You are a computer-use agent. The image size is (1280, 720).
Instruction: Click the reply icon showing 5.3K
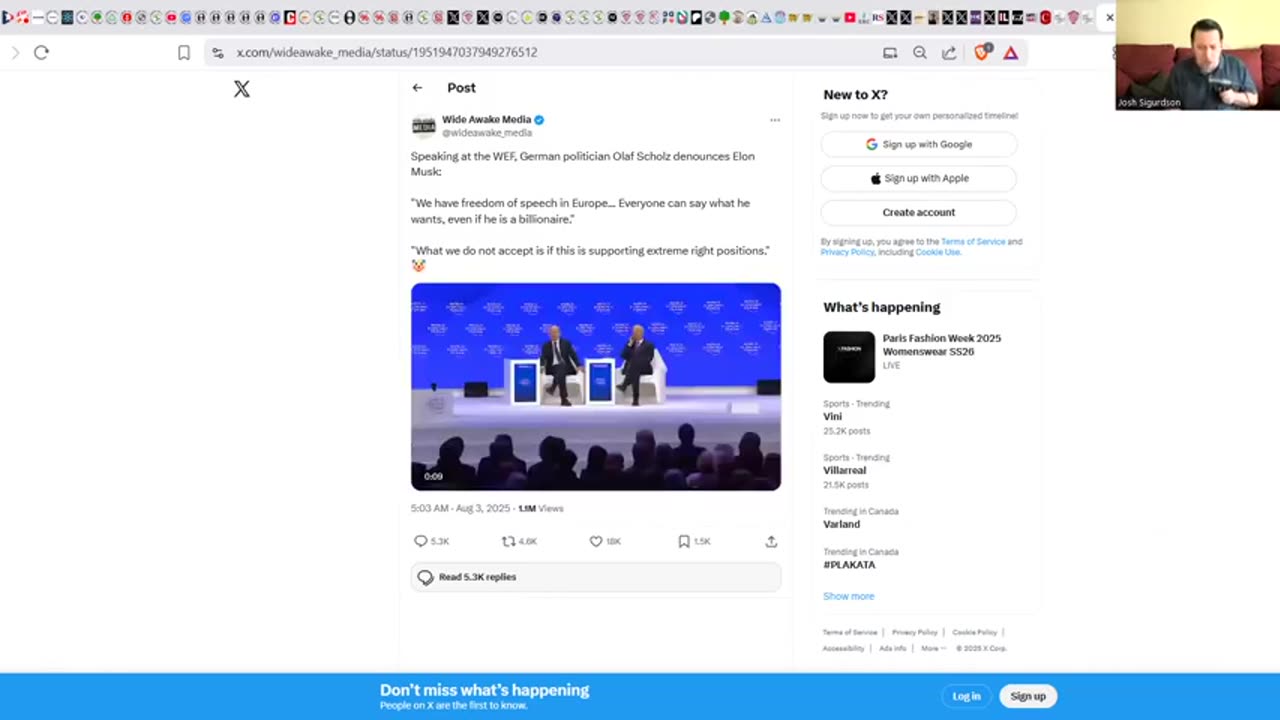(x=420, y=541)
